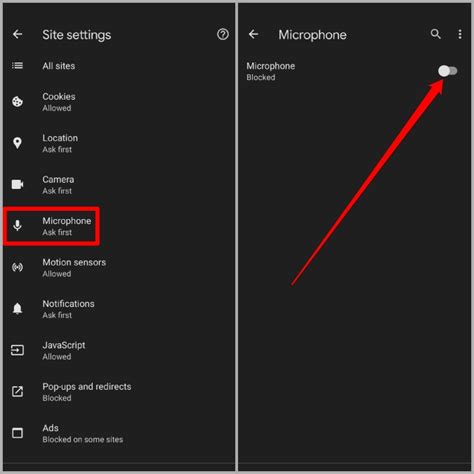Click 'Allowed' under JavaScript
Screen dimensions: 474x474
click(x=57, y=356)
